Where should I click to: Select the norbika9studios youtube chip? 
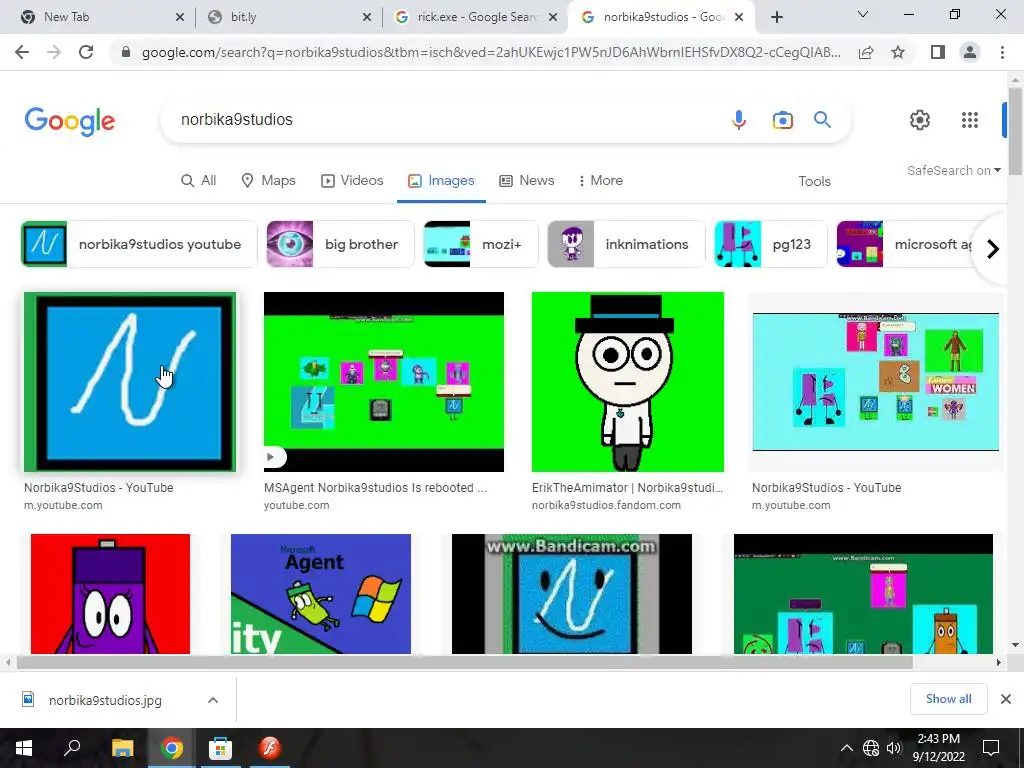(139, 244)
